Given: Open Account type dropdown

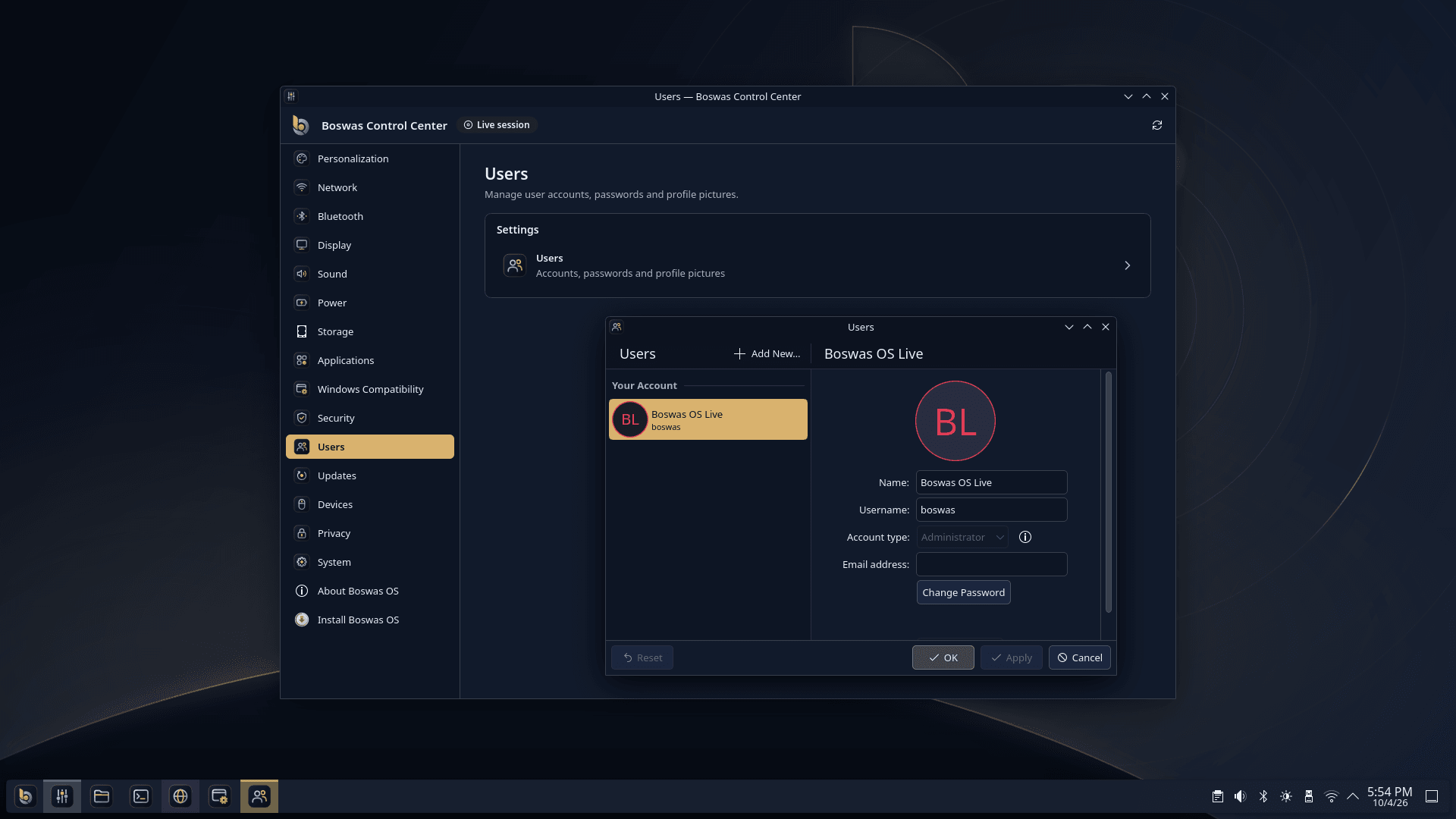Looking at the screenshot, I should click(962, 537).
